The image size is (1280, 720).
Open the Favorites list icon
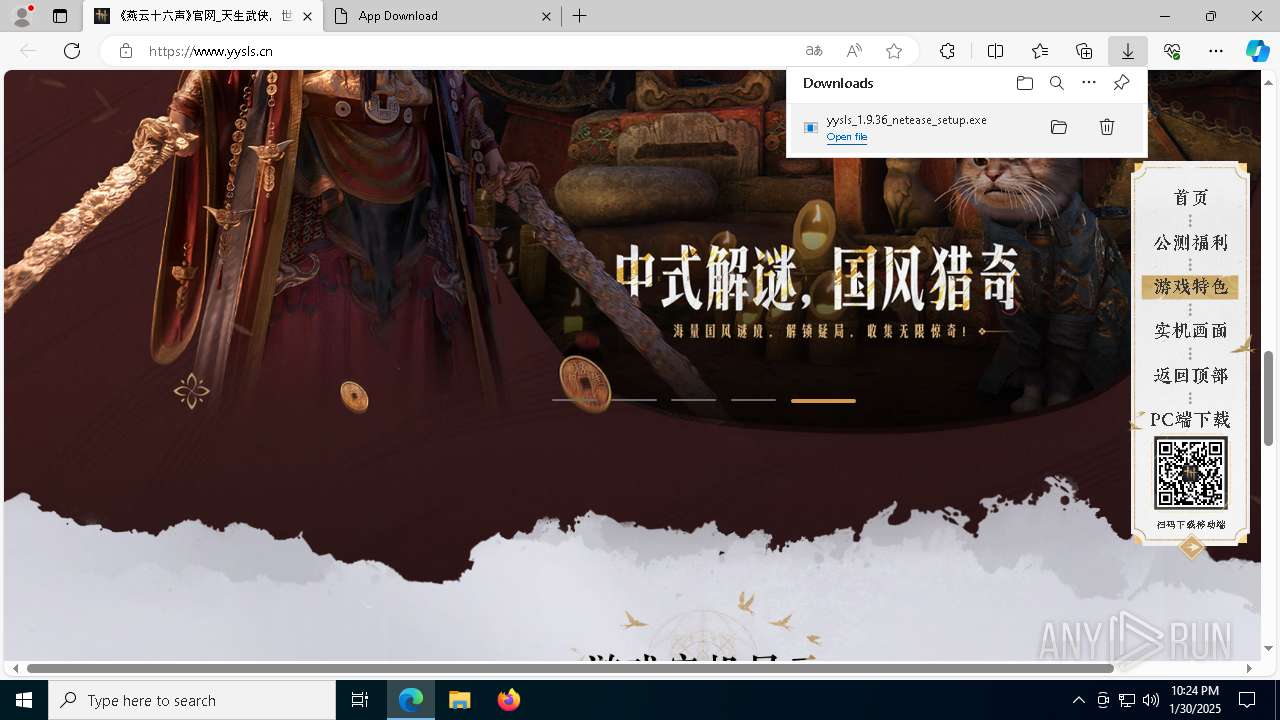click(x=1040, y=51)
